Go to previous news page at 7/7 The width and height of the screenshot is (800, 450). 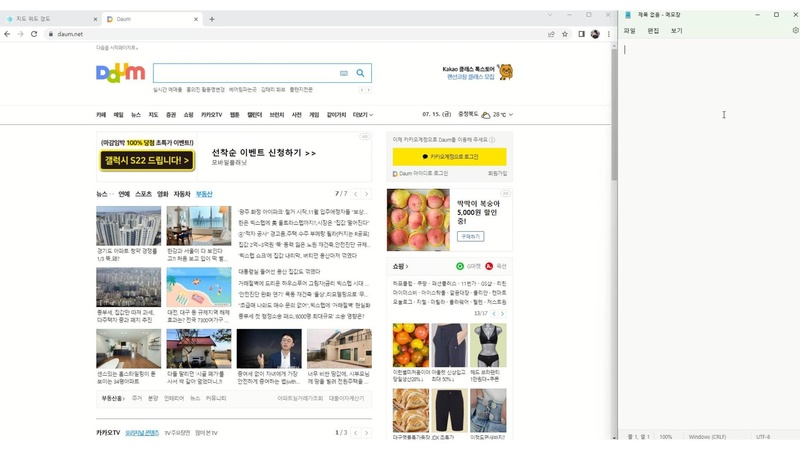pos(356,194)
